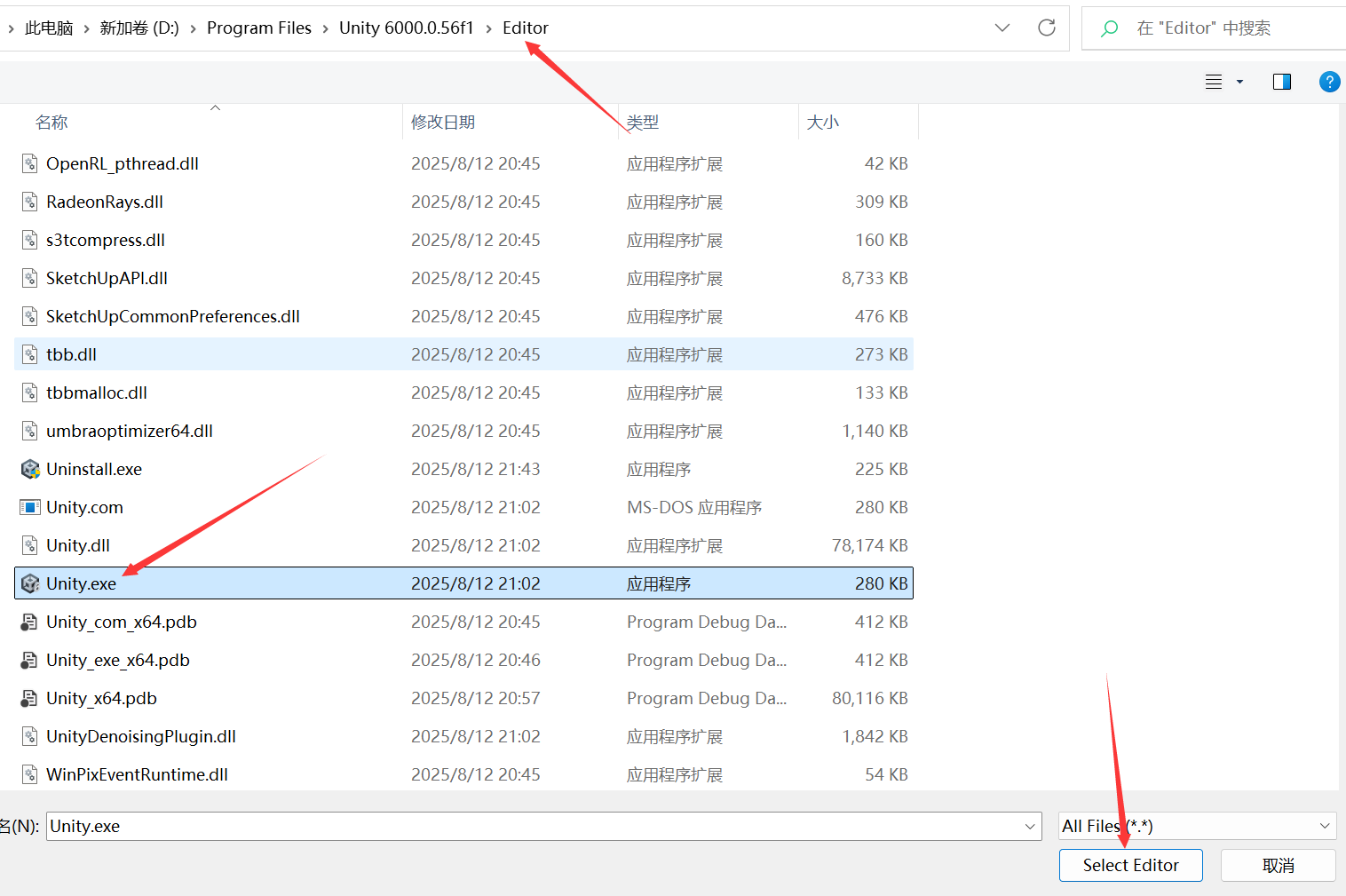Image resolution: width=1346 pixels, height=896 pixels.
Task: Sort by 名称 column header
Action: (x=51, y=123)
